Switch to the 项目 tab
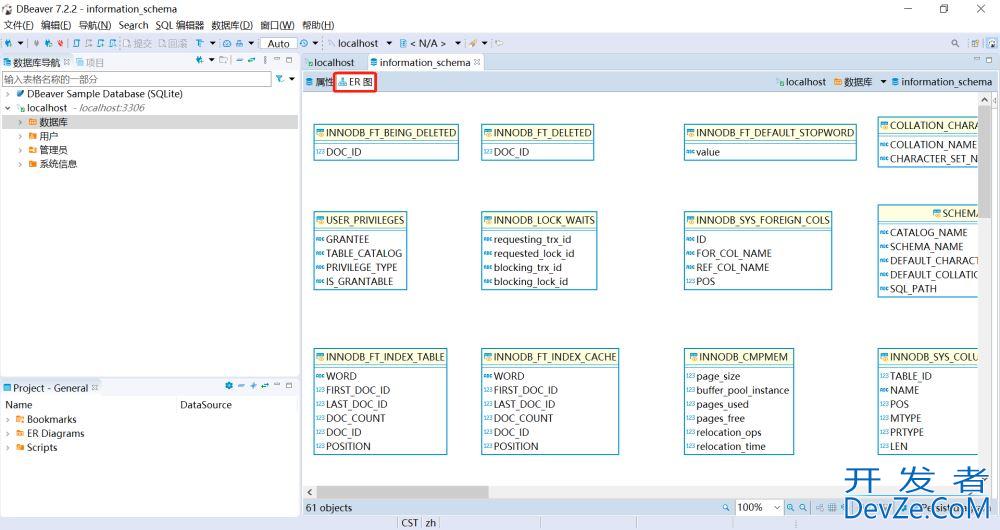The height and width of the screenshot is (530, 1000). 90,63
